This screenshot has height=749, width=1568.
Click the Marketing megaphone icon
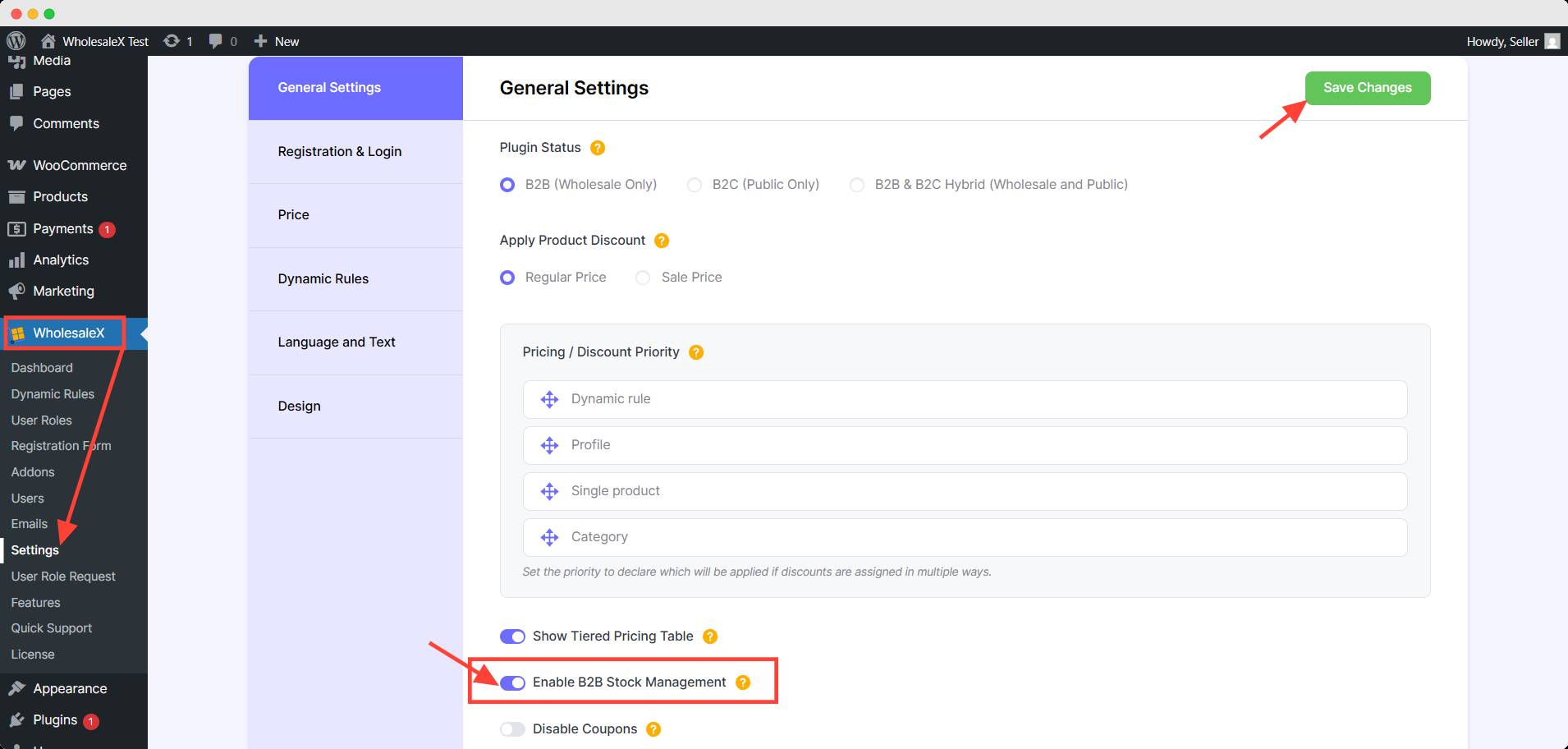pyautogui.click(x=16, y=292)
